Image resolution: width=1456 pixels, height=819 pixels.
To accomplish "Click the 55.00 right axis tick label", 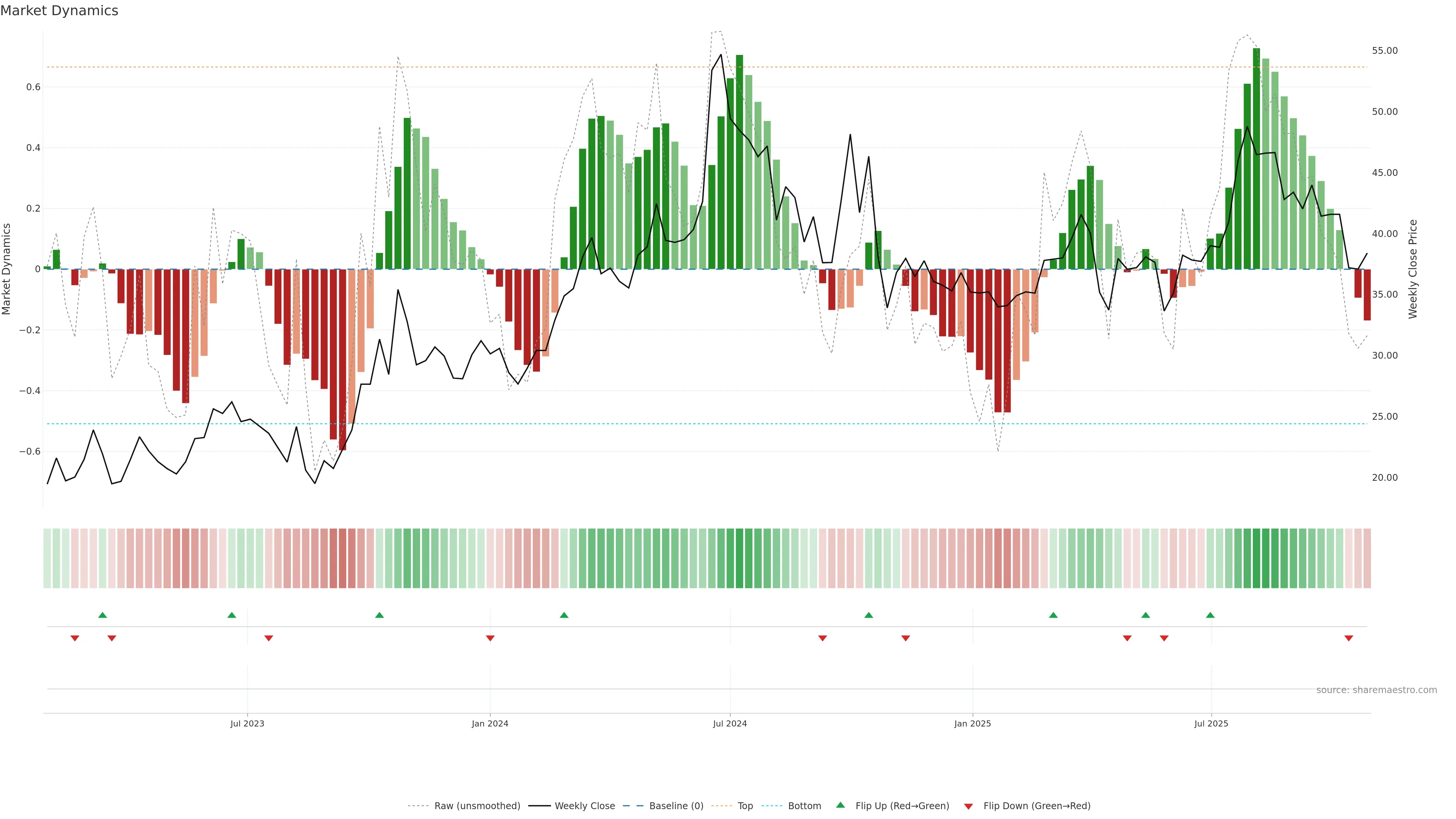I will pos(1384,51).
